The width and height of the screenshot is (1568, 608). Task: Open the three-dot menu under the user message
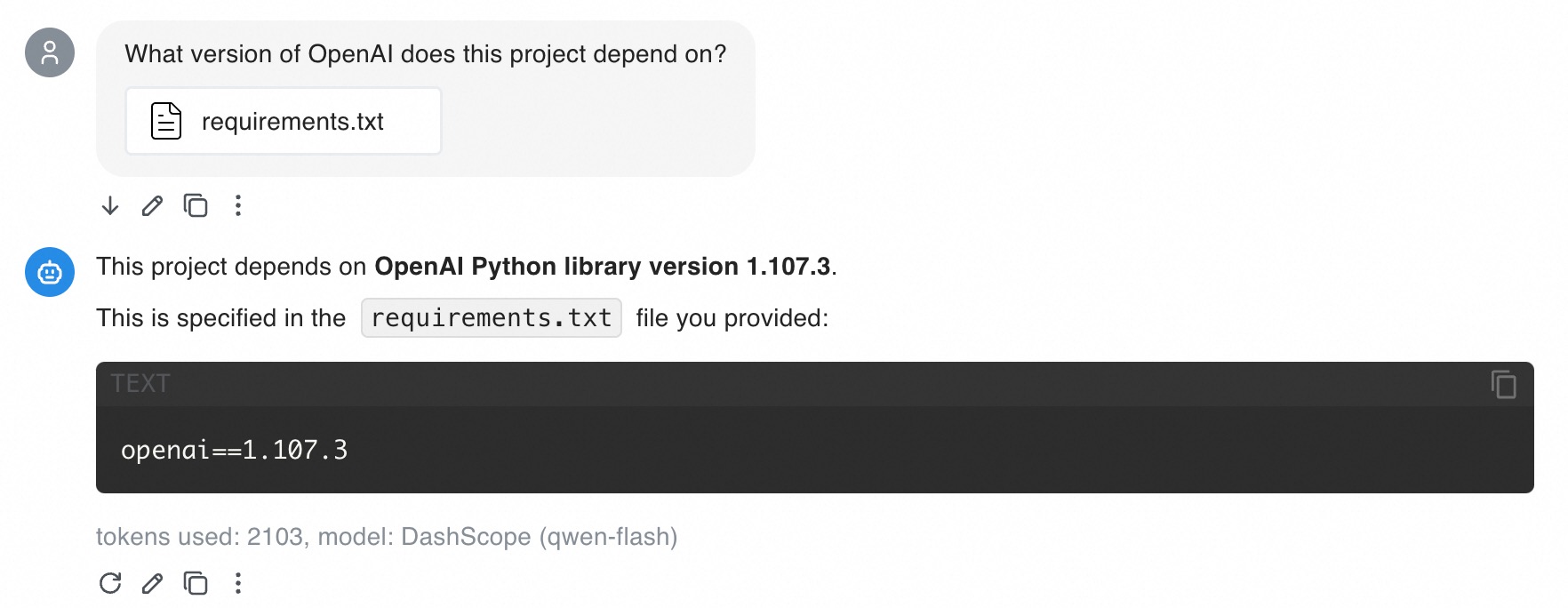pos(237,206)
